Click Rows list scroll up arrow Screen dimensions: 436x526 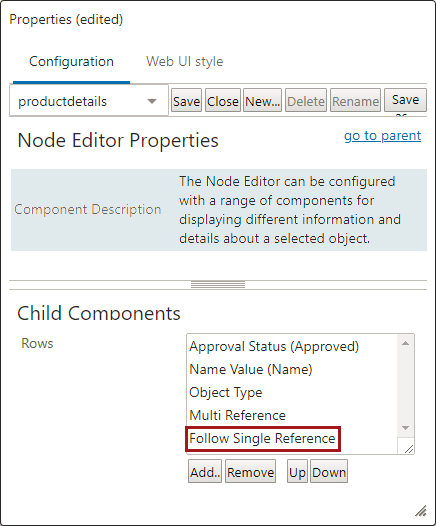click(405, 343)
